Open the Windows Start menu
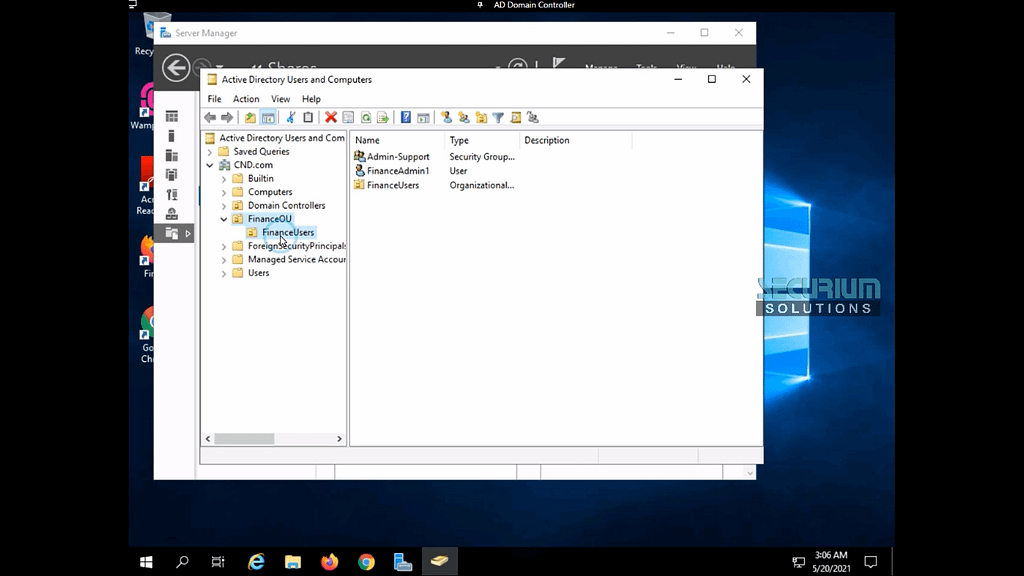 coord(146,562)
